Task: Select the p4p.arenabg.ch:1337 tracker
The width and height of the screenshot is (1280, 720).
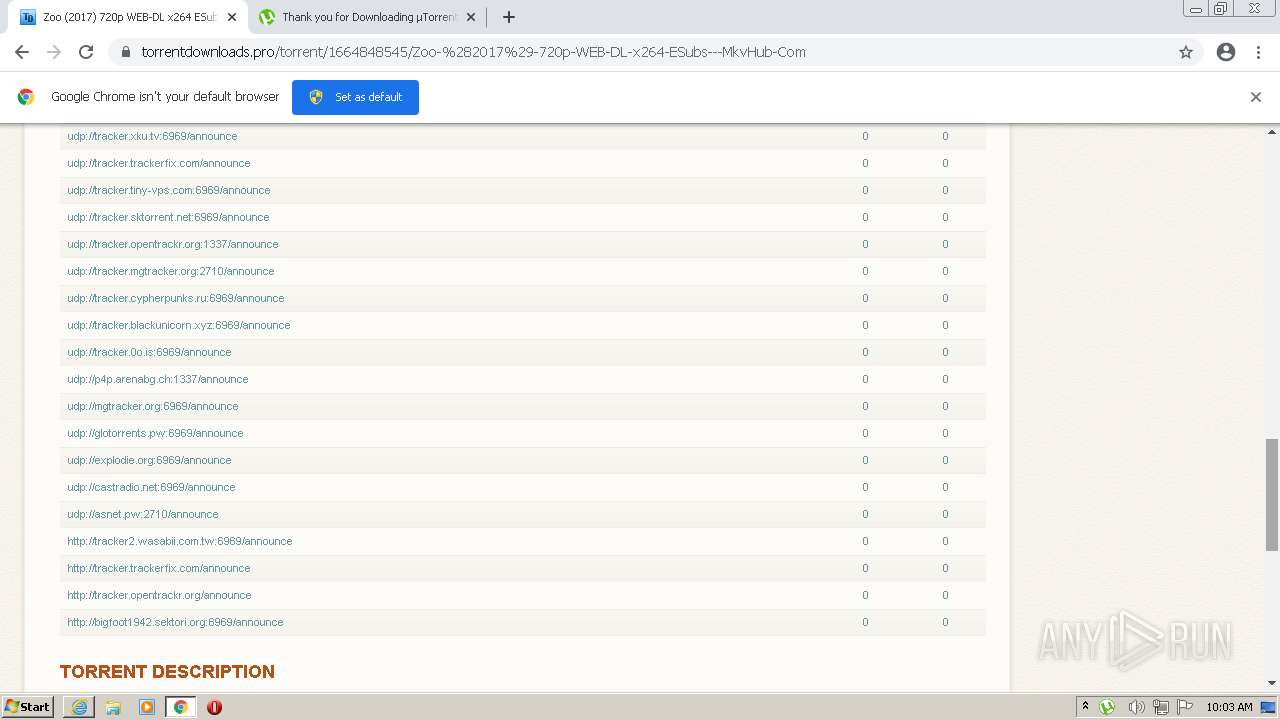Action: click(x=158, y=379)
